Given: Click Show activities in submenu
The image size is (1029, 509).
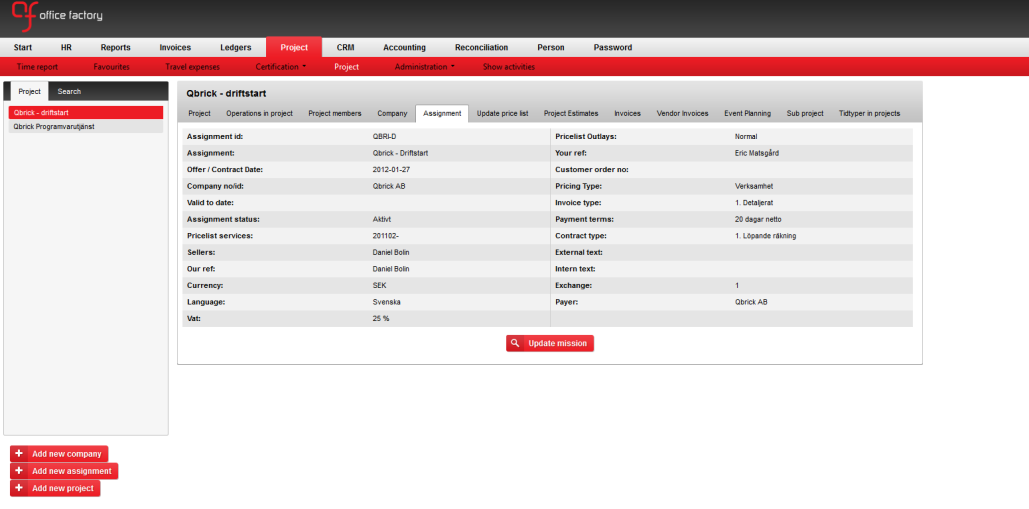Looking at the screenshot, I should point(509,67).
